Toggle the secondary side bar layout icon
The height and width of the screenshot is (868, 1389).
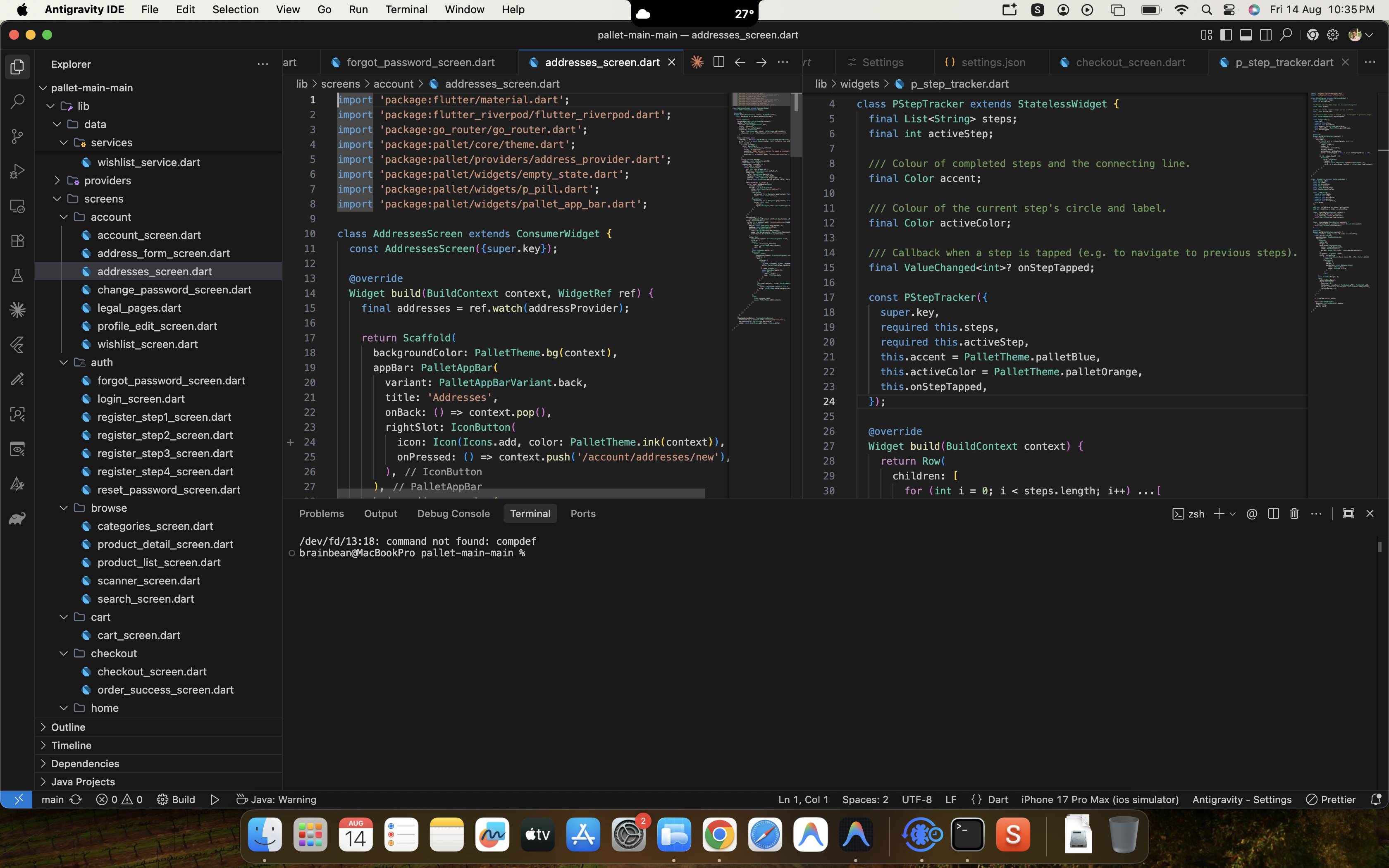coord(1265,35)
